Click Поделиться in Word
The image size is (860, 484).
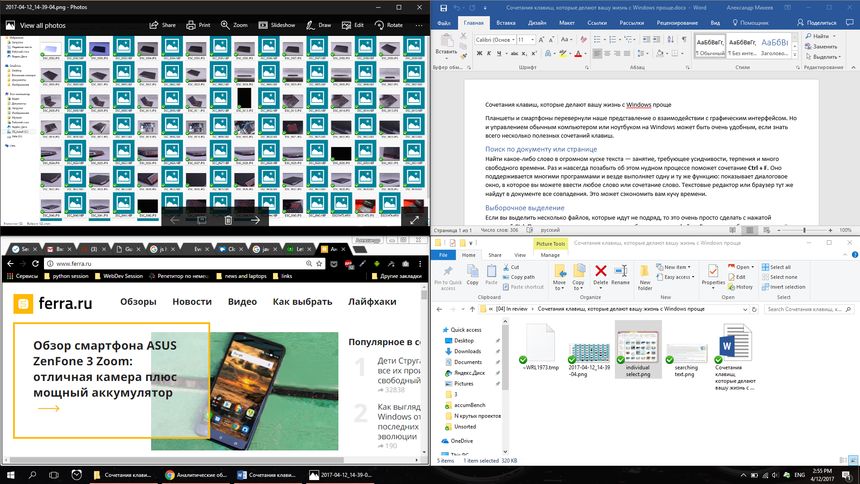[817, 23]
